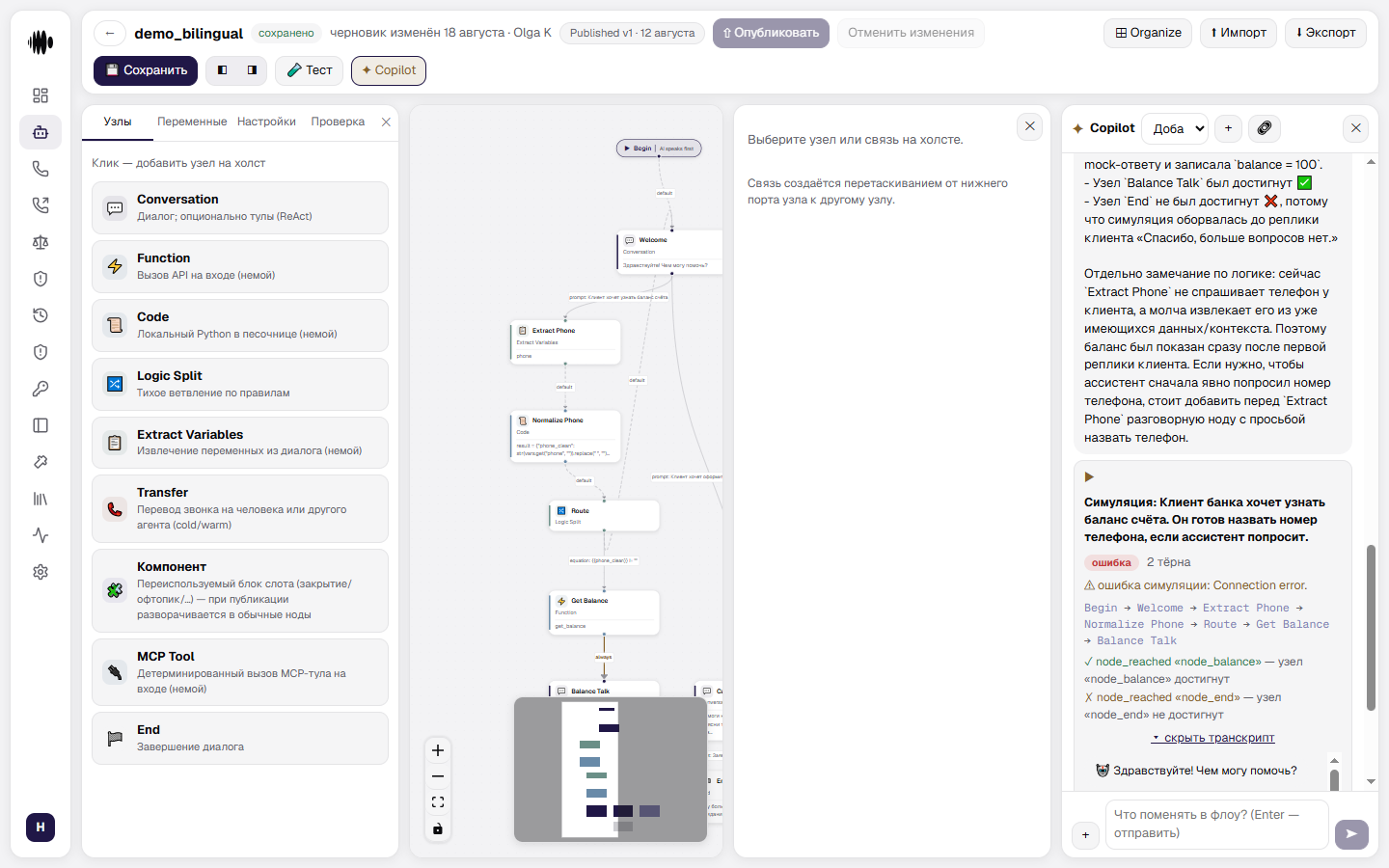Select the Normalize Phone node on canvas

(x=565, y=436)
